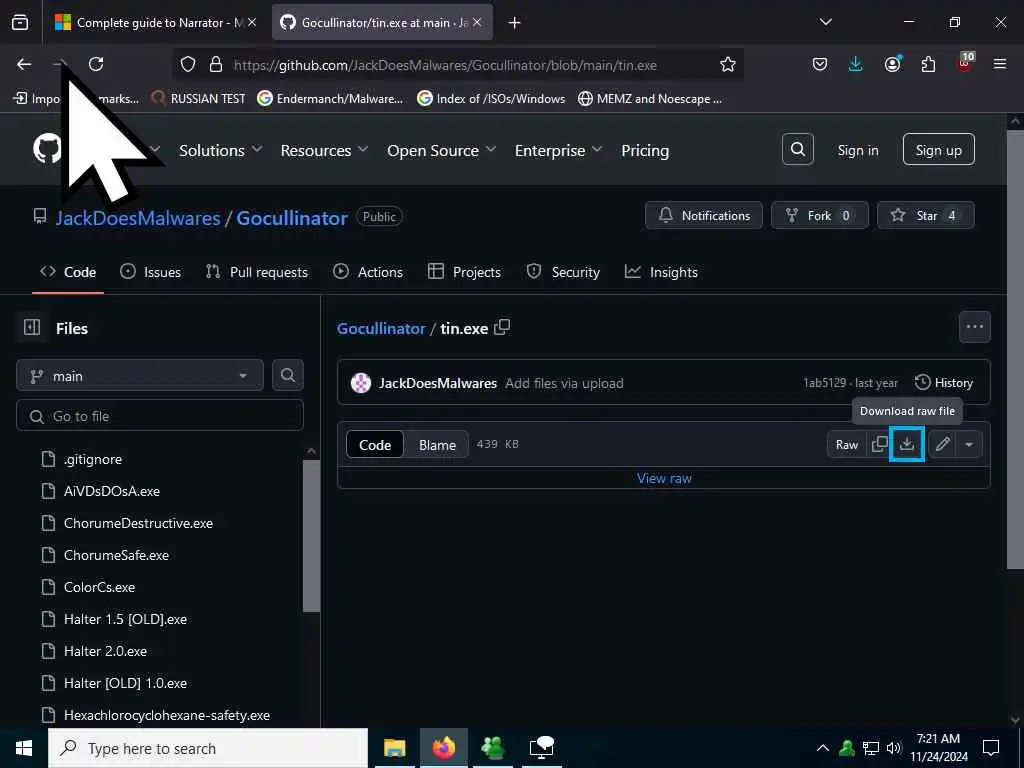The image size is (1024, 768).
Task: Open the Issues tab
Action: click(x=151, y=272)
